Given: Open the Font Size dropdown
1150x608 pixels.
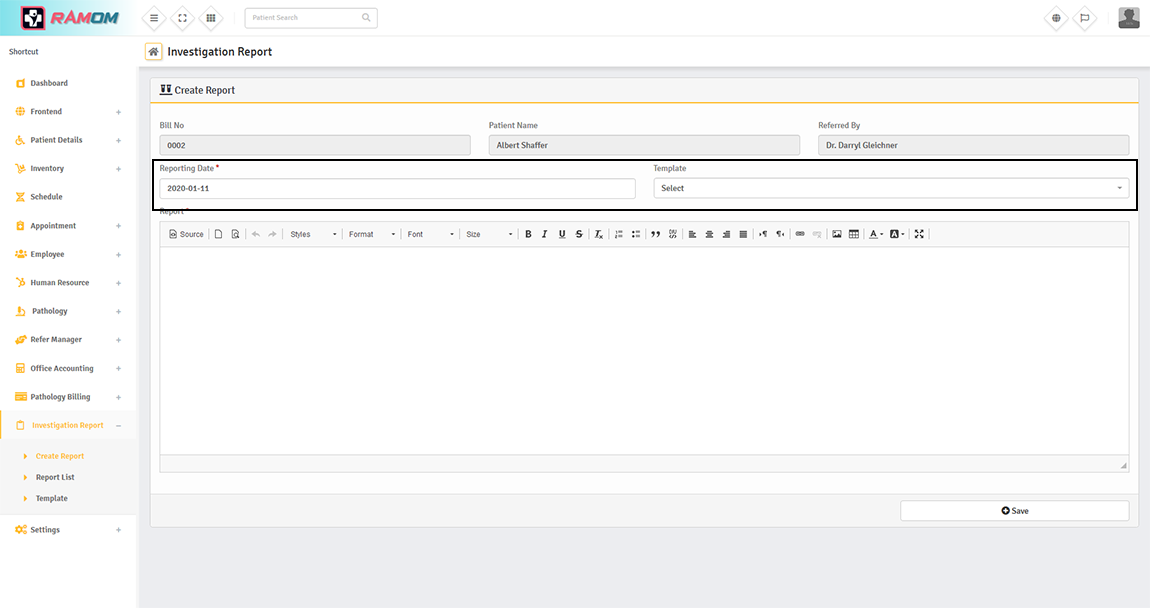Looking at the screenshot, I should pyautogui.click(x=489, y=234).
